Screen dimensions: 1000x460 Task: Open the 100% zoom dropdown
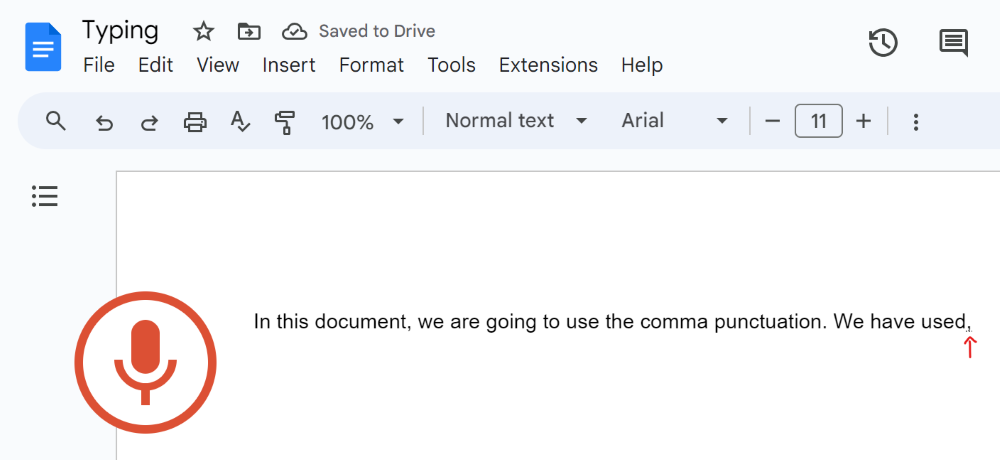pyautogui.click(x=362, y=122)
